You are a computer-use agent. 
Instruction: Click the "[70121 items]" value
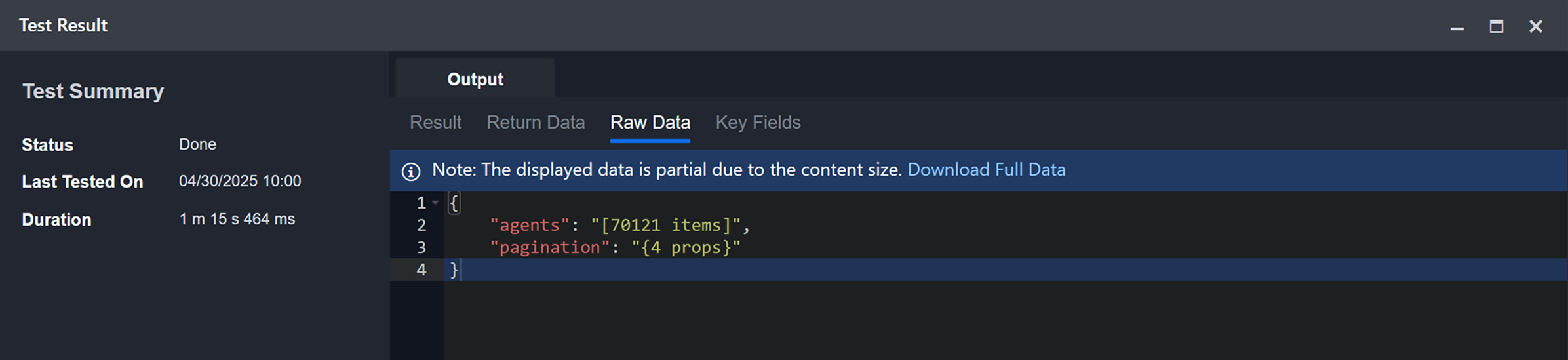tap(665, 226)
